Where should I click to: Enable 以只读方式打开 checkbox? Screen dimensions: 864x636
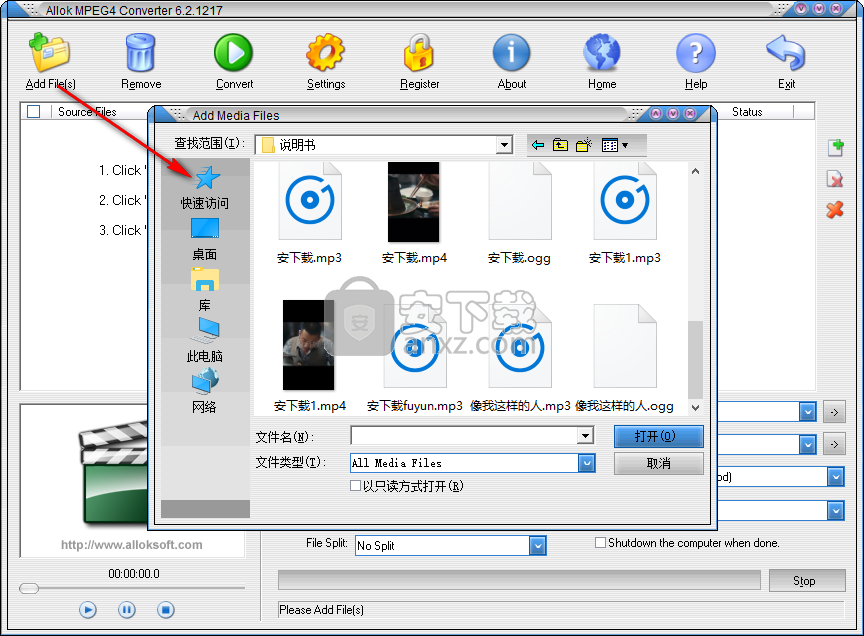pos(355,486)
